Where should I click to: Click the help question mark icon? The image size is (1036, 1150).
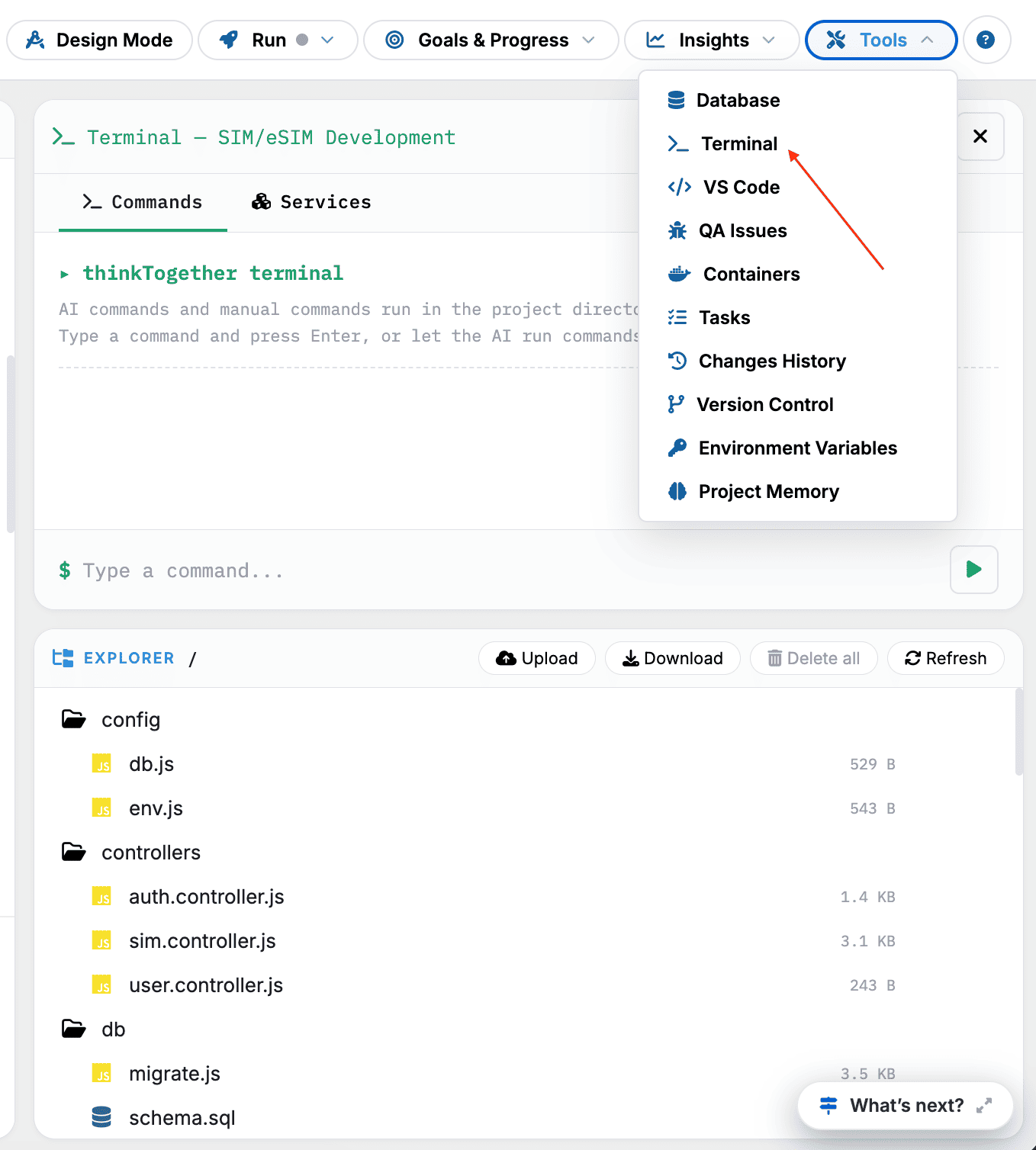coord(986,40)
